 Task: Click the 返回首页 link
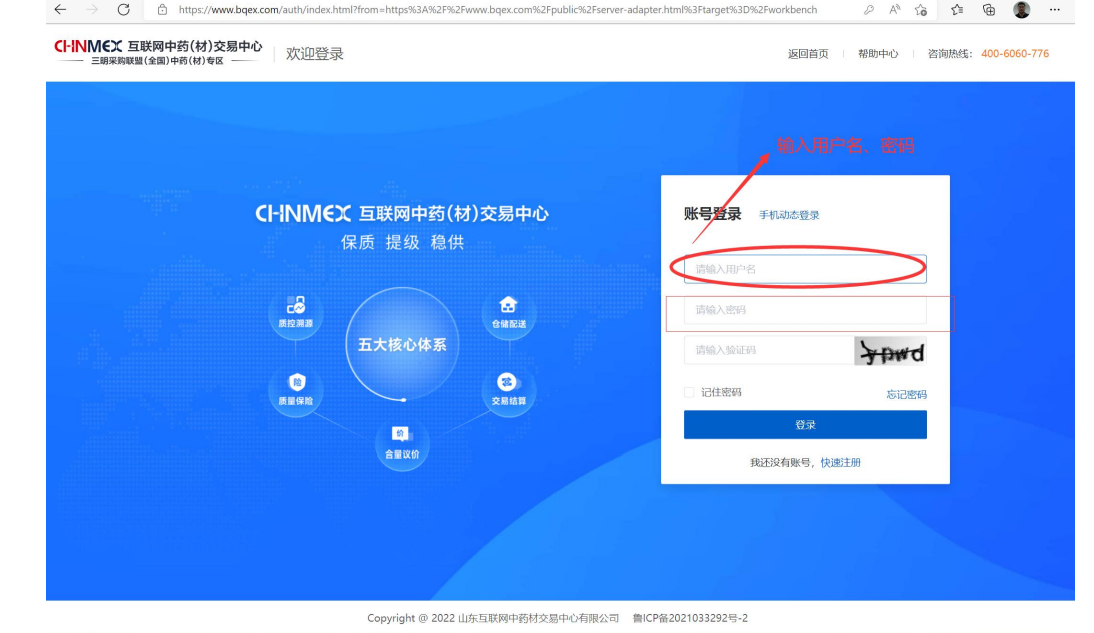(808, 54)
